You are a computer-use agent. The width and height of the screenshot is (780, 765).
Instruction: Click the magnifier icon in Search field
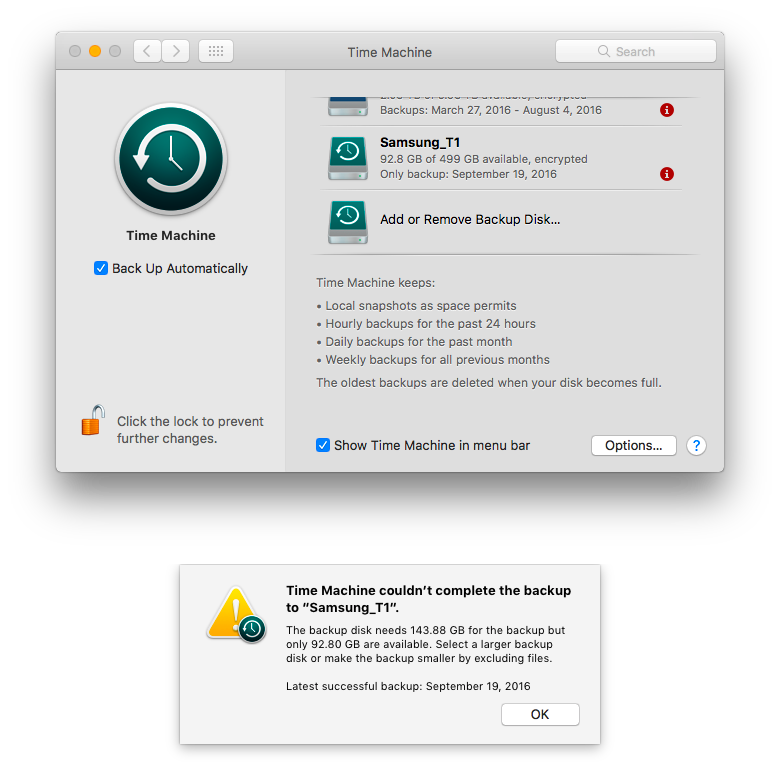(603, 51)
